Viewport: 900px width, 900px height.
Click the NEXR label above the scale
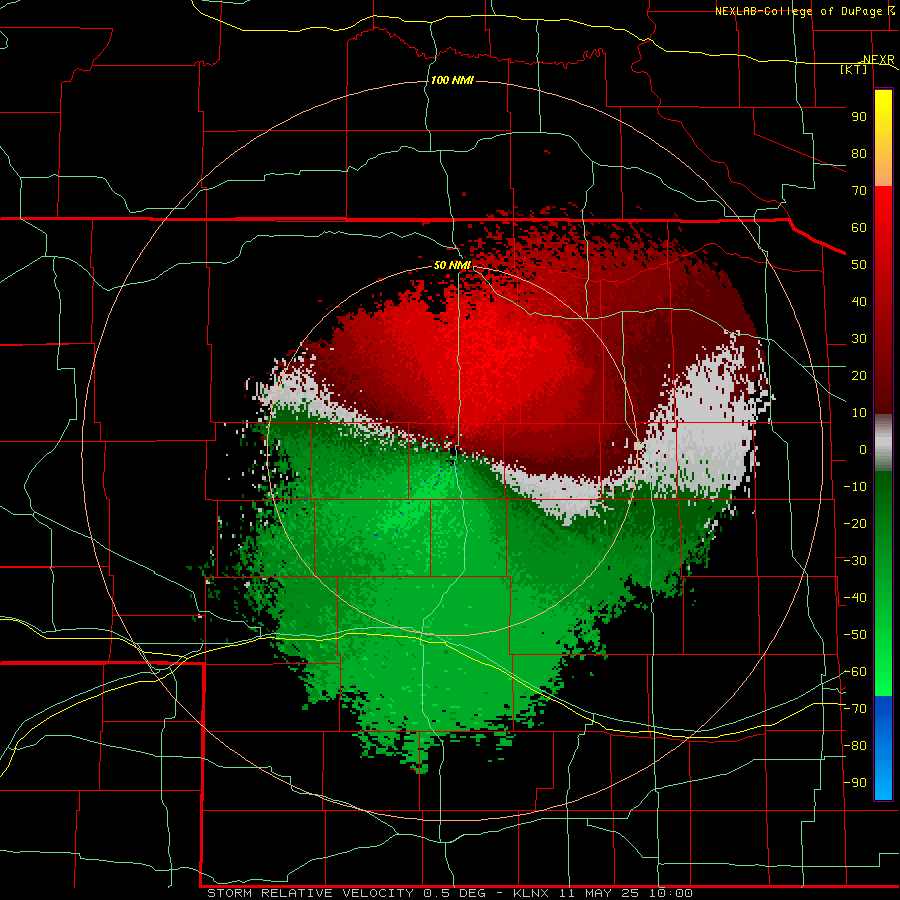click(x=879, y=60)
